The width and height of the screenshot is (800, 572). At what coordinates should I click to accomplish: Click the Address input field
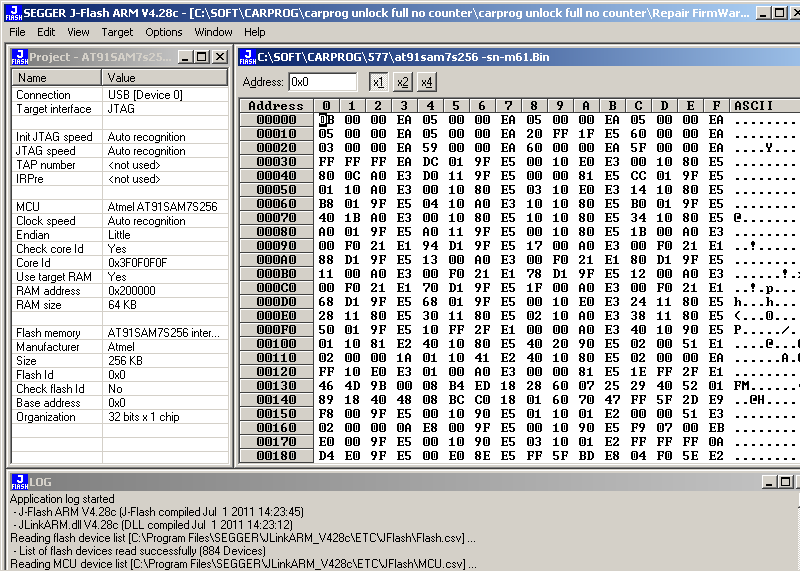pos(322,82)
